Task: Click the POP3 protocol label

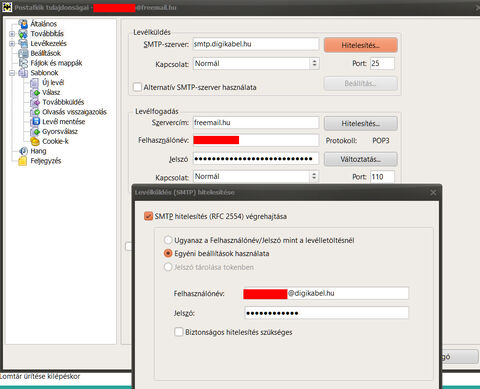Action: 381,141
